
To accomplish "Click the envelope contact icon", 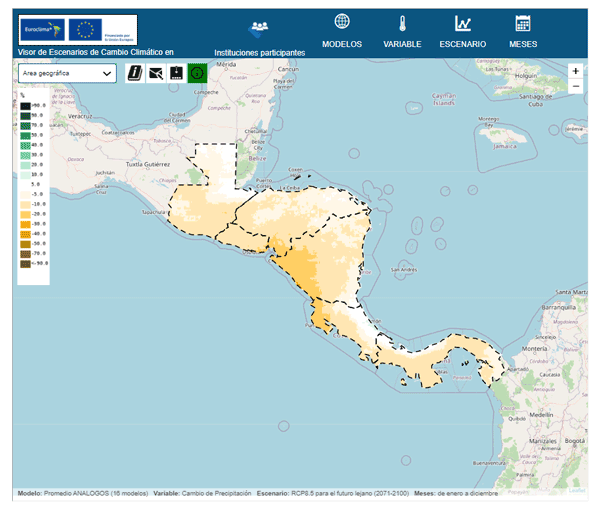I will pyautogui.click(x=156, y=72).
